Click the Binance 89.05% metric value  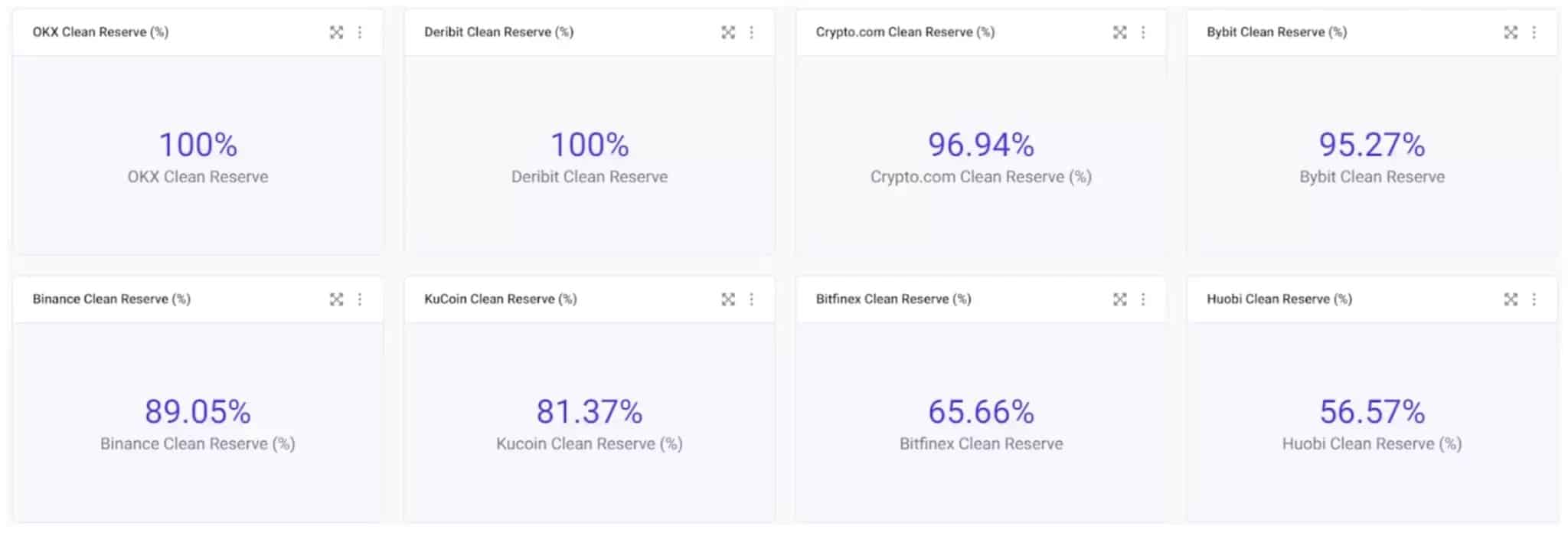(198, 412)
